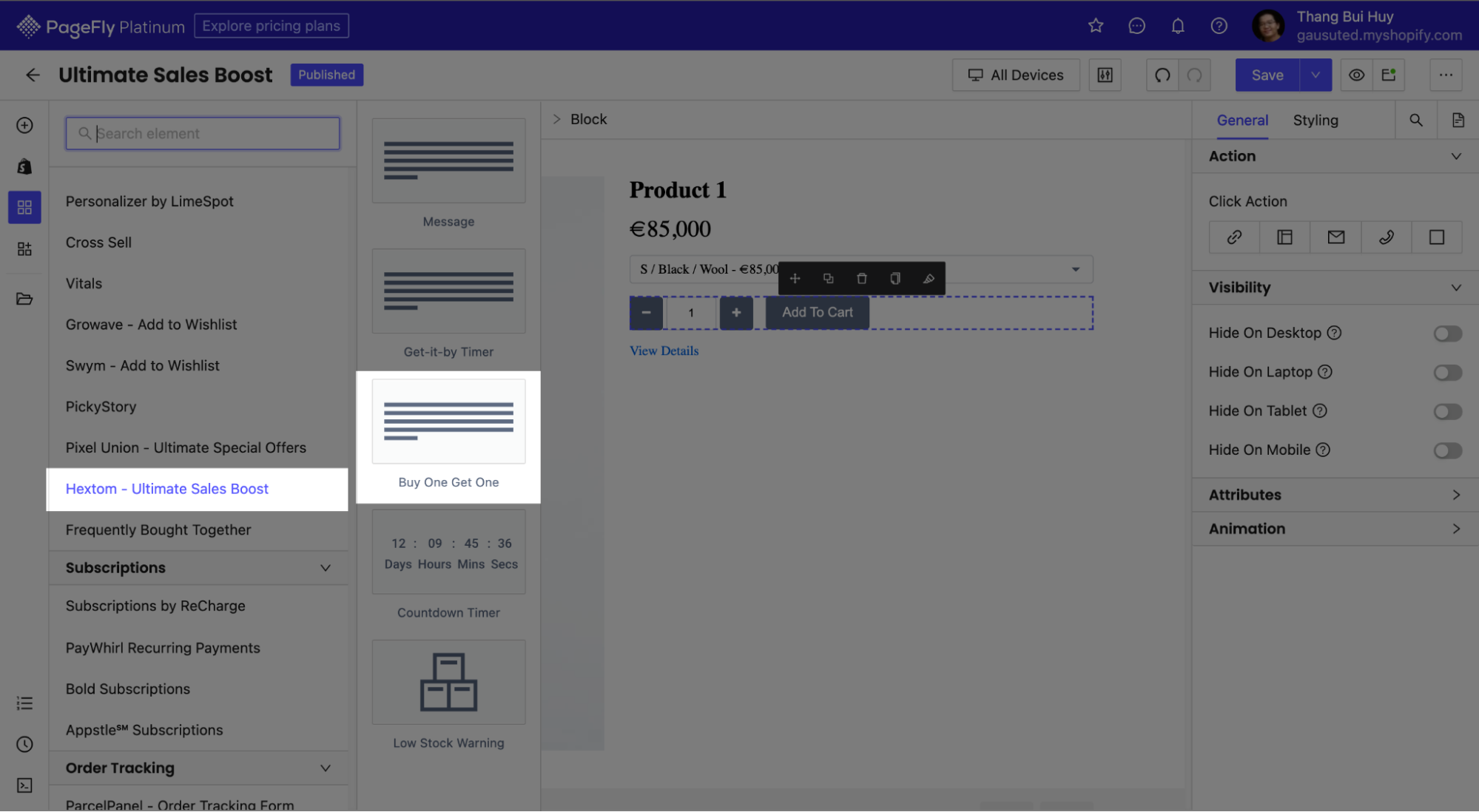This screenshot has height=812, width=1479.
Task: Open the document icon in inspector panel
Action: [1458, 120]
